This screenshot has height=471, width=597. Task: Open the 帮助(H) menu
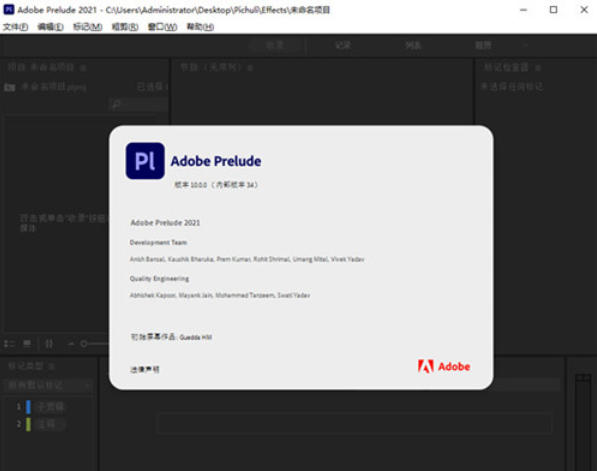pyautogui.click(x=200, y=27)
